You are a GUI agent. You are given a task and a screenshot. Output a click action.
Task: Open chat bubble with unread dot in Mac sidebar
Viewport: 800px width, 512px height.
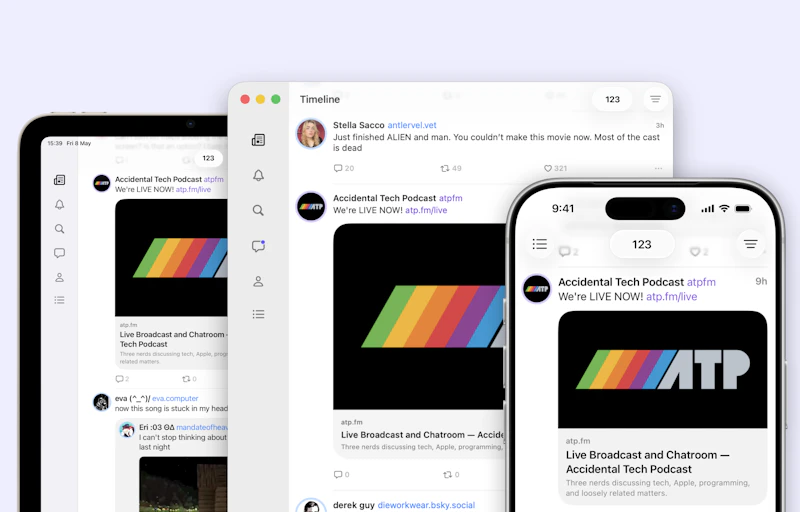click(x=258, y=246)
